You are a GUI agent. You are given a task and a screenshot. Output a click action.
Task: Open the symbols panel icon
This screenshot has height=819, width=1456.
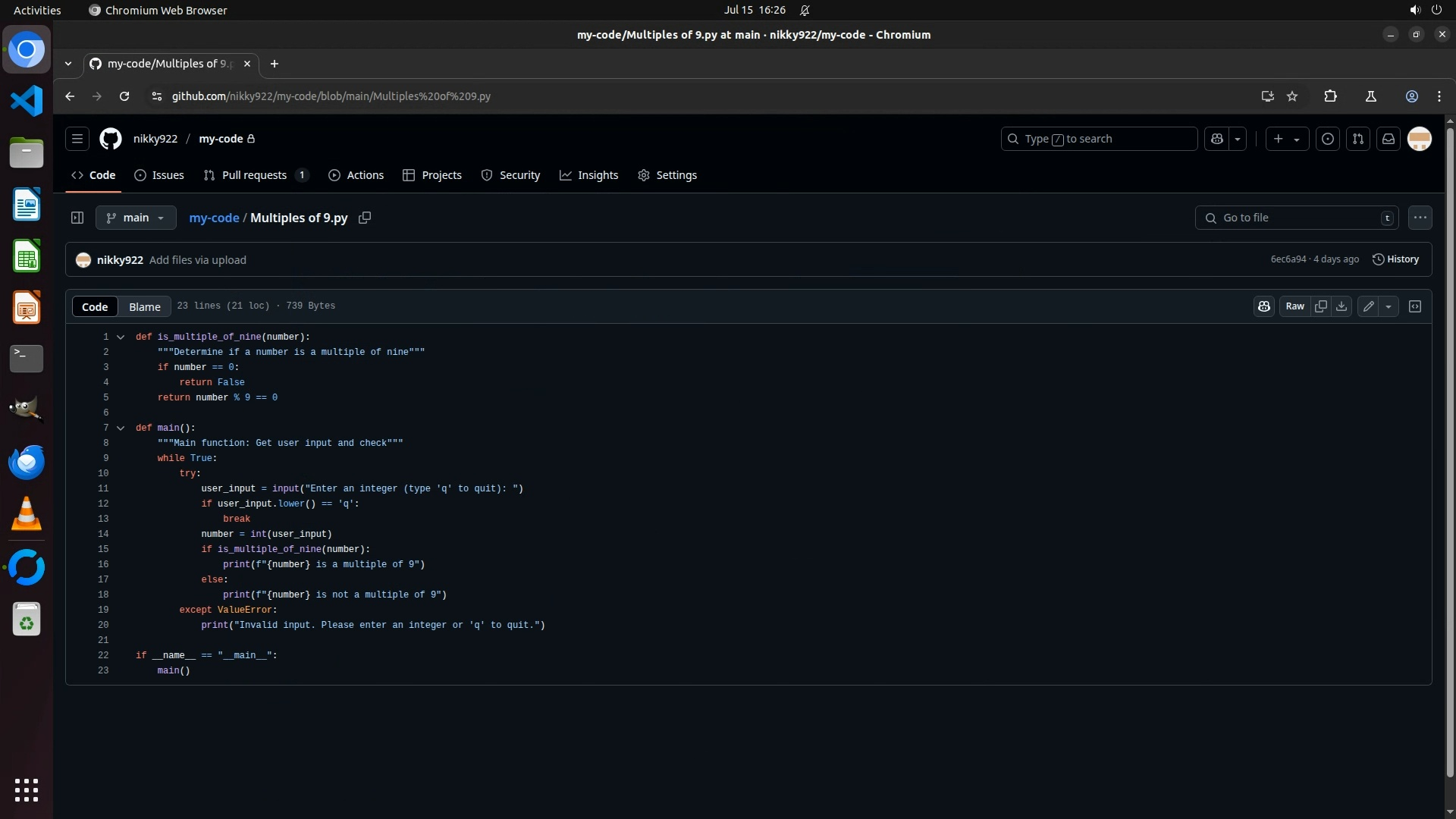(1415, 306)
